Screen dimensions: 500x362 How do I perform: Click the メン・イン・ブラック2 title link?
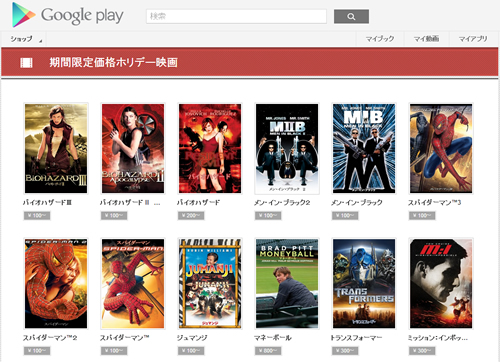click(282, 202)
